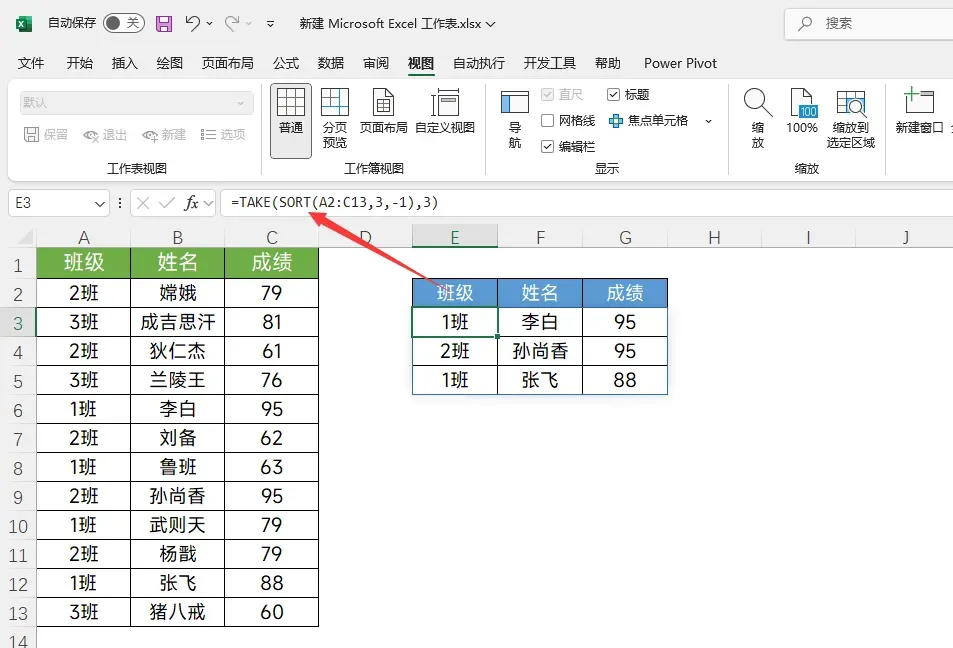Click 缩放到选定区域 zoom to selection
This screenshot has width=953, height=648.
click(851, 119)
